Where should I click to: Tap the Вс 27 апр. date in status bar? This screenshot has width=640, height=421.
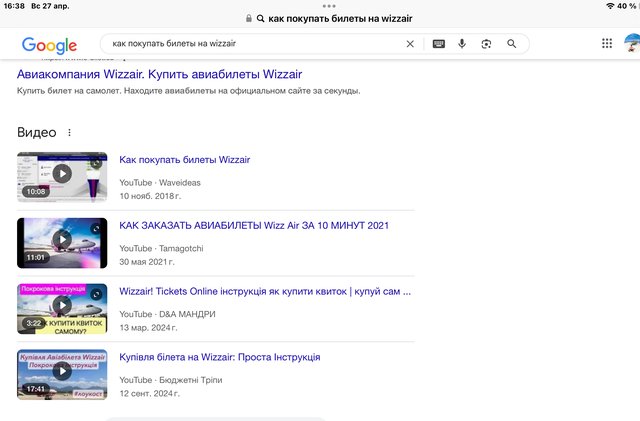click(x=50, y=6)
